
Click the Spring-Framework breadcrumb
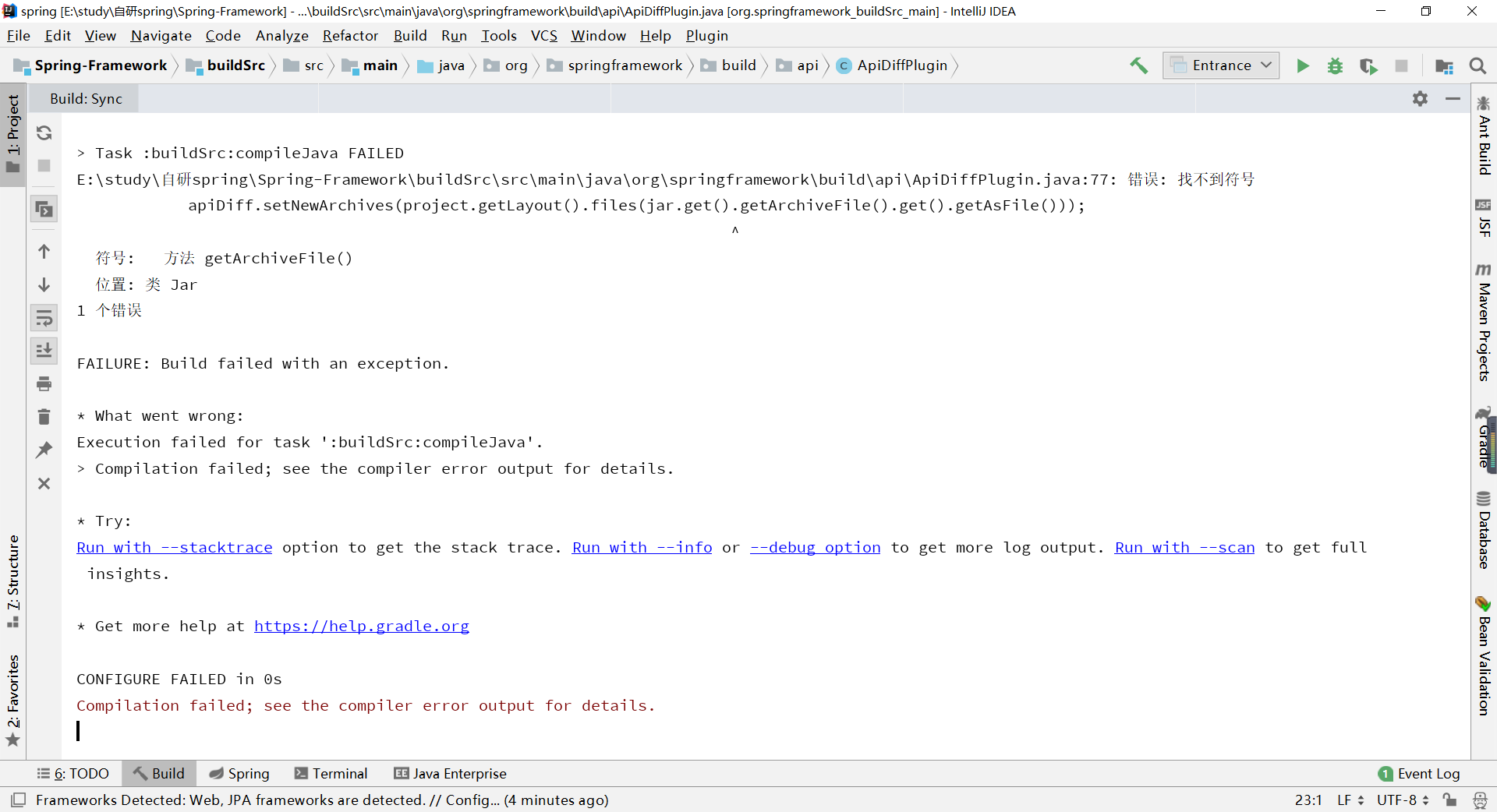(x=91, y=65)
